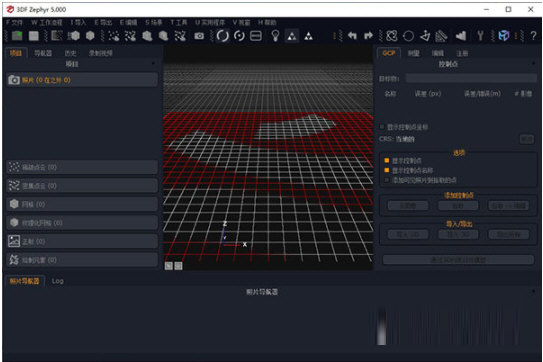The image size is (543, 362).
Task: Expand the 密集点云 (0) row
Action: [x=82, y=186]
